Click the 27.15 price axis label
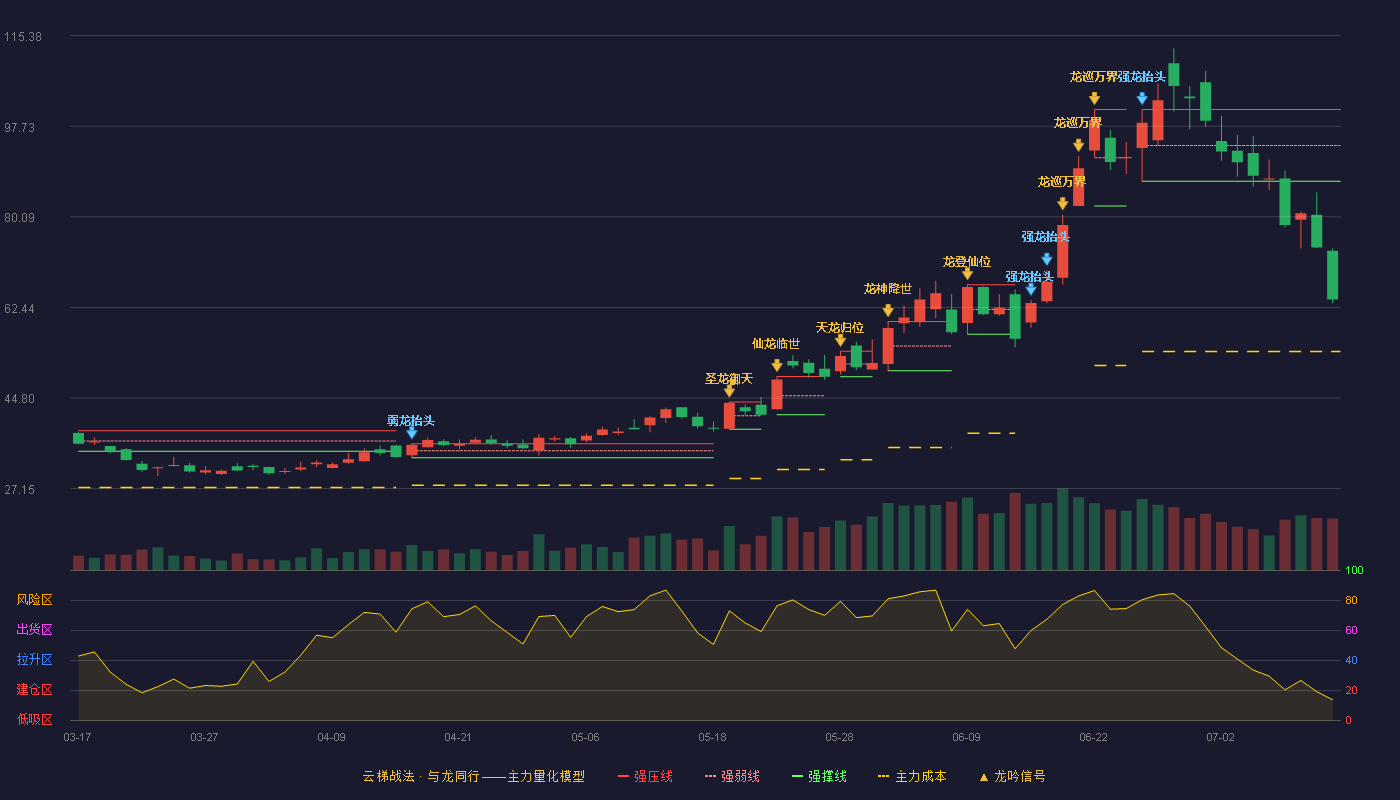Viewport: 1400px width, 800px height. 22,490
